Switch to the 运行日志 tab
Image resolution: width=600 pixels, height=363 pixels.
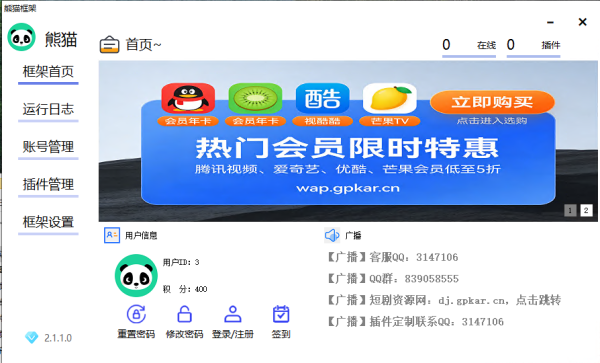48,109
